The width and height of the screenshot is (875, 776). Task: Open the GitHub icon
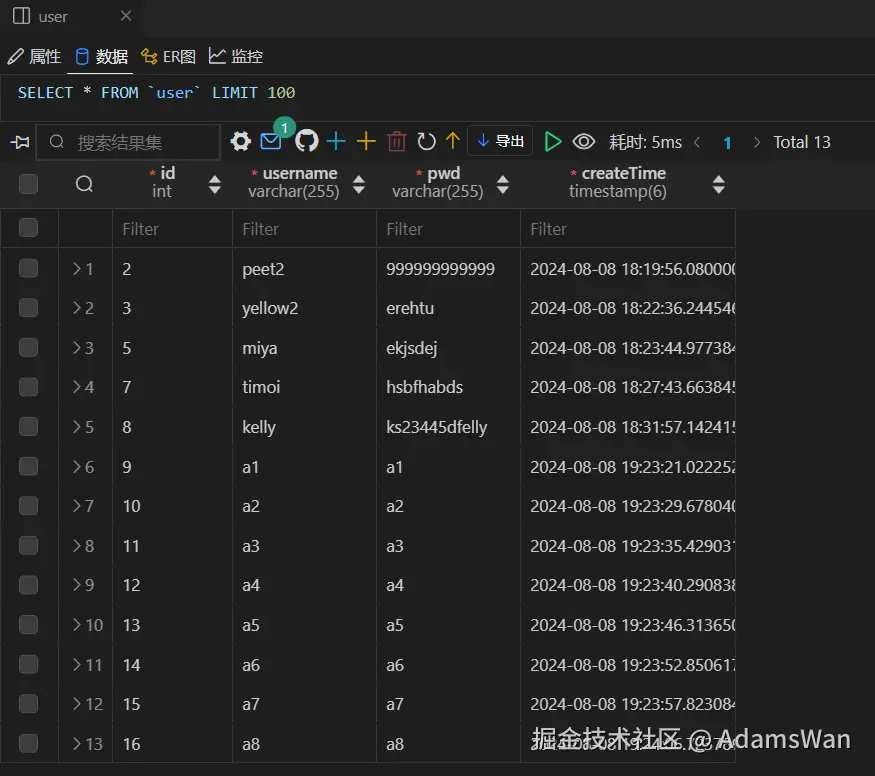click(x=306, y=141)
